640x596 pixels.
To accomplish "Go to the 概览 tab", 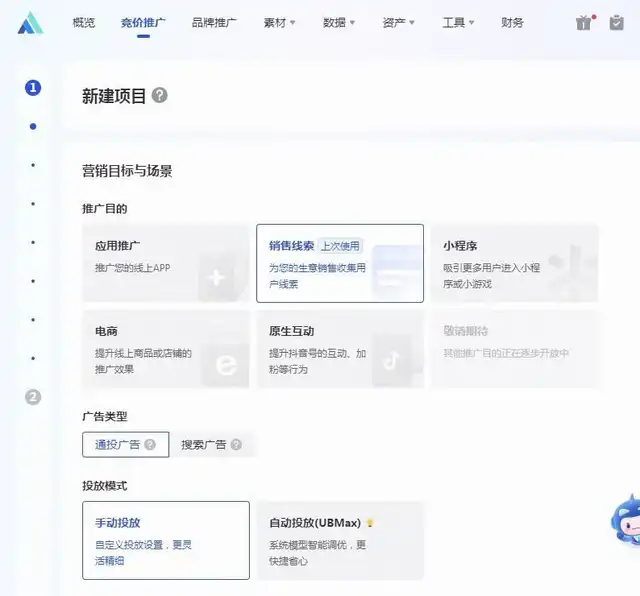I will (x=84, y=22).
